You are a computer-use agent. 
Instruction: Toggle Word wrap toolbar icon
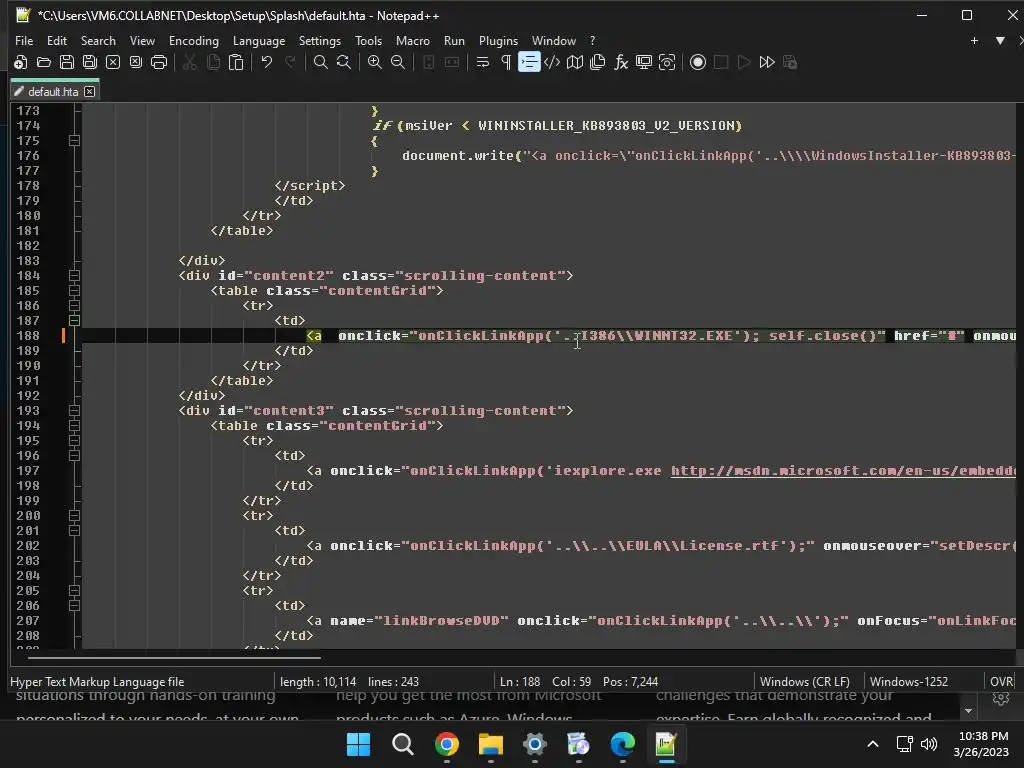tap(483, 62)
